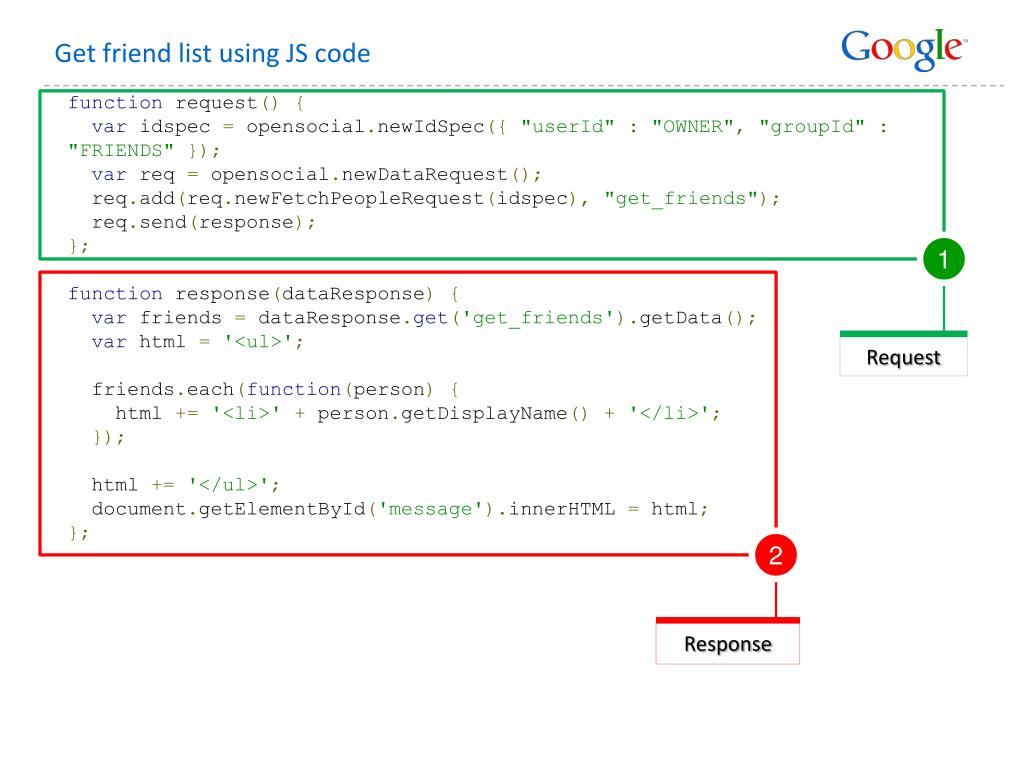Click the slide title 'Get friend list using JS code'
Screen dimensions: 1024x768
212,54
